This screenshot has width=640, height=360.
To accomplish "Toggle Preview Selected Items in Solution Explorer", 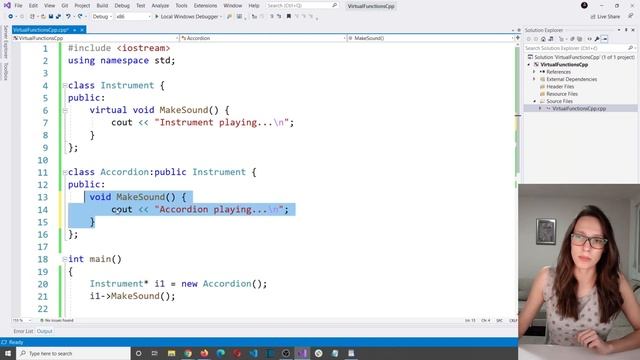I will [605, 39].
